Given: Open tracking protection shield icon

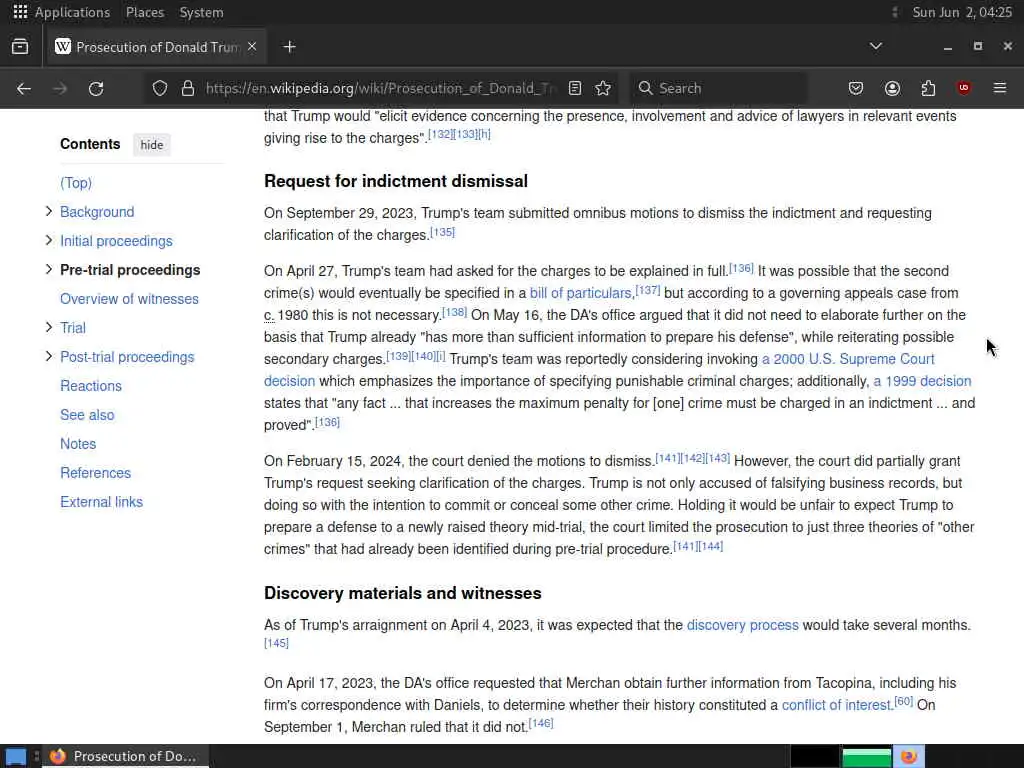Looking at the screenshot, I should tap(160, 88).
